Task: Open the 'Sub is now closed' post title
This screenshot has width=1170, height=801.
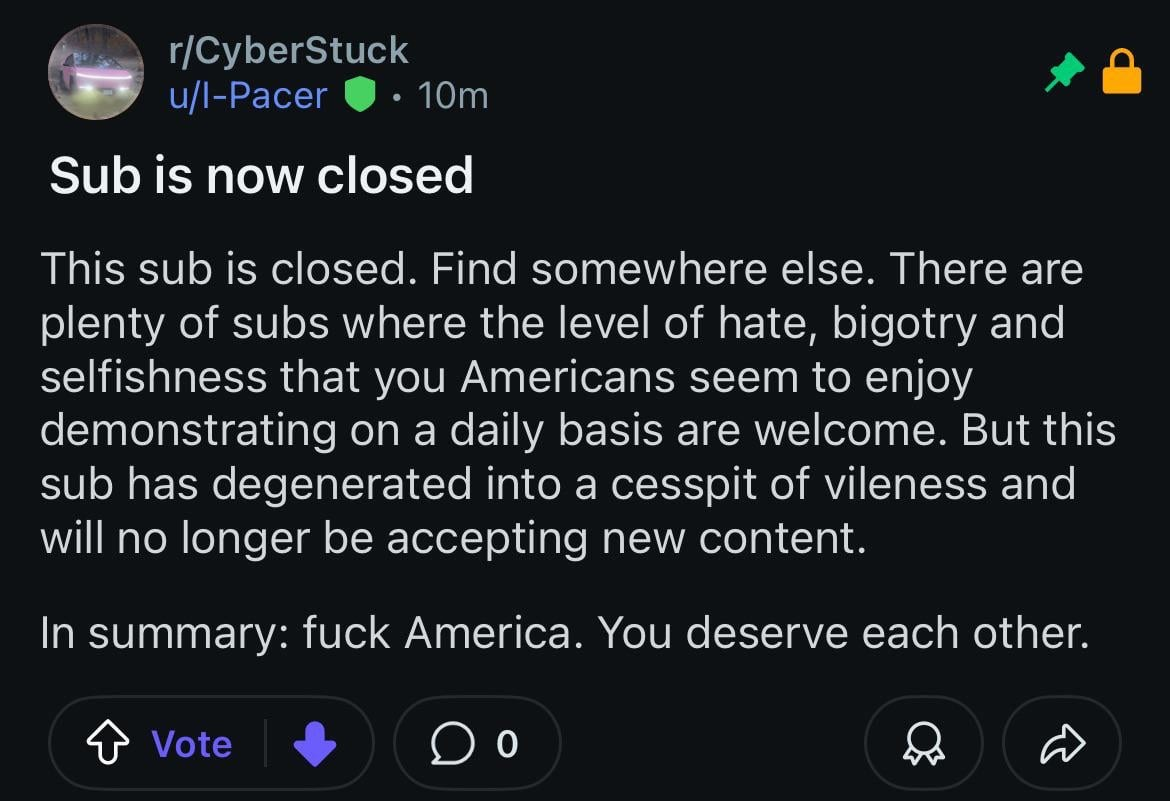Action: [261, 176]
